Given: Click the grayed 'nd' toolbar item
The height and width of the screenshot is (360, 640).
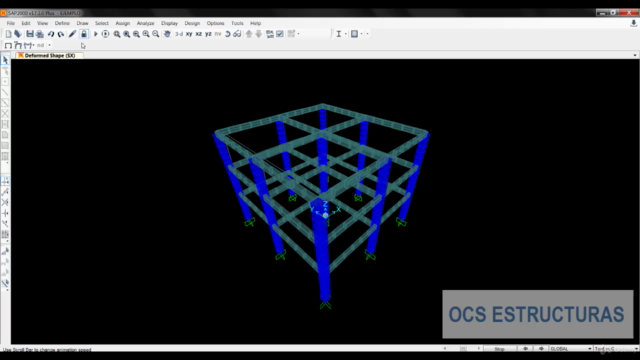Looking at the screenshot, I should [x=40, y=45].
